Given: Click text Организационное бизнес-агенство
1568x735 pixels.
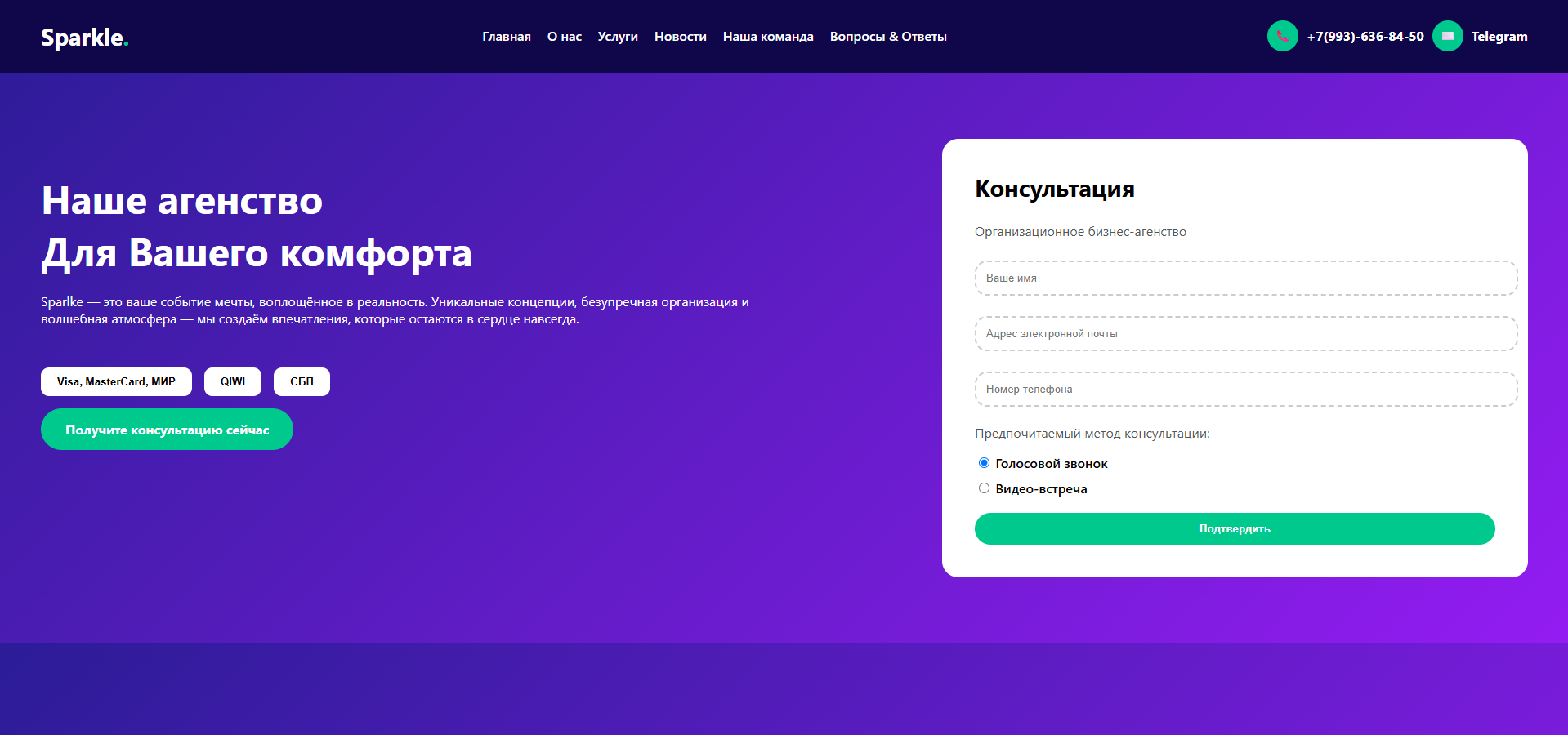Looking at the screenshot, I should click(x=1080, y=232).
